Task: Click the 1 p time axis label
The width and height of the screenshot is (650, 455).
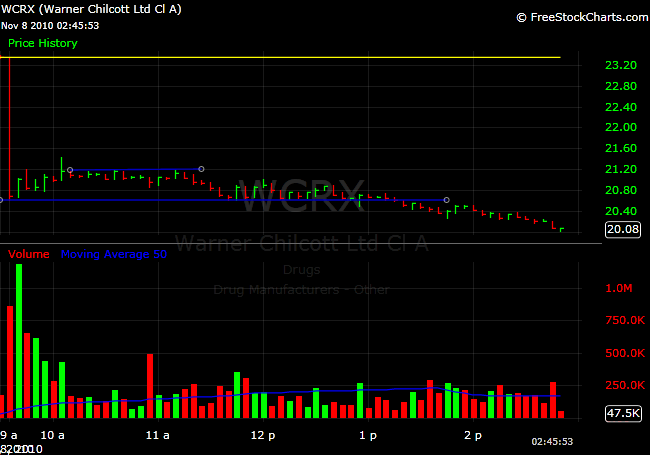Action: pyautogui.click(x=368, y=436)
